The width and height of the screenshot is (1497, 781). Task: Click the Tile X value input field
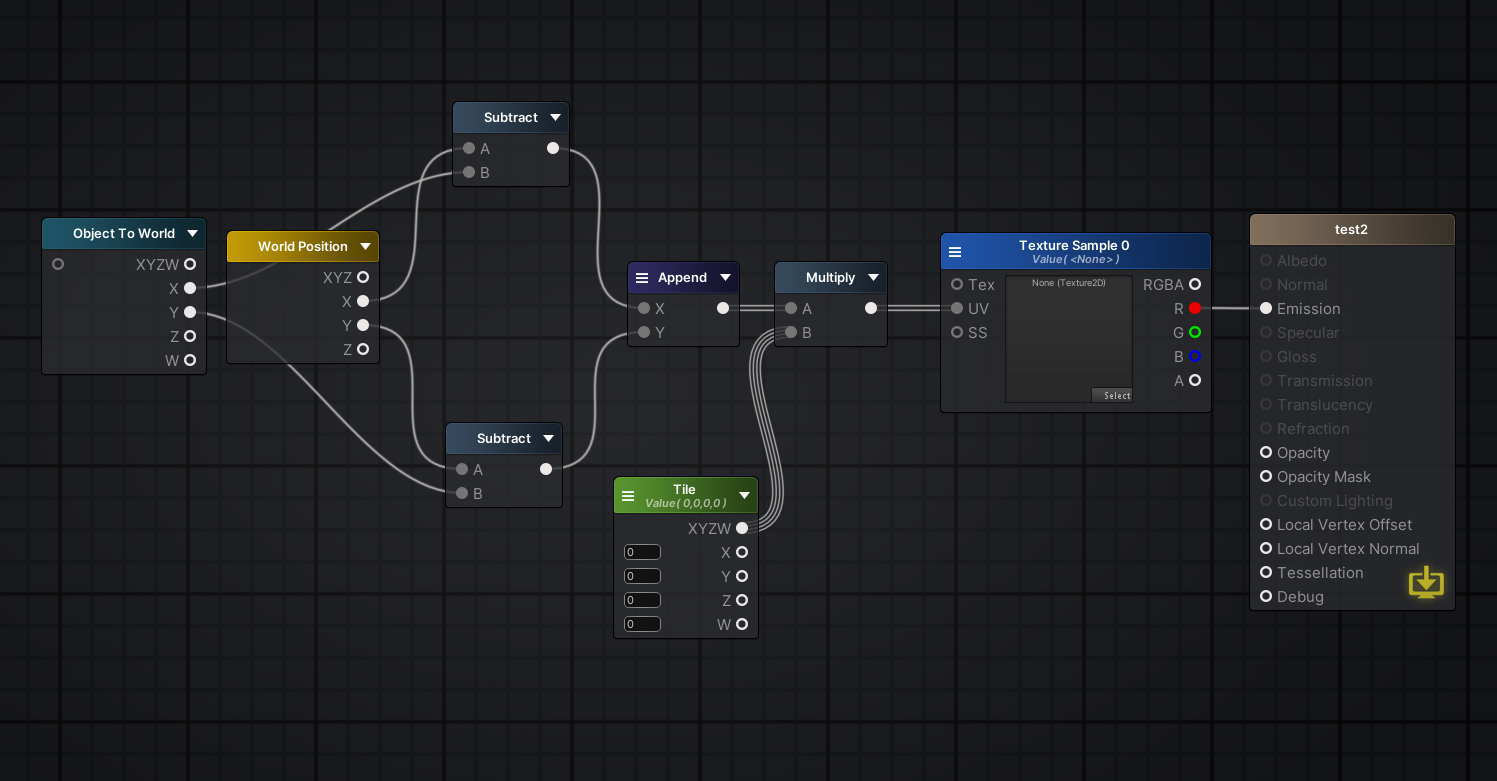(x=642, y=552)
